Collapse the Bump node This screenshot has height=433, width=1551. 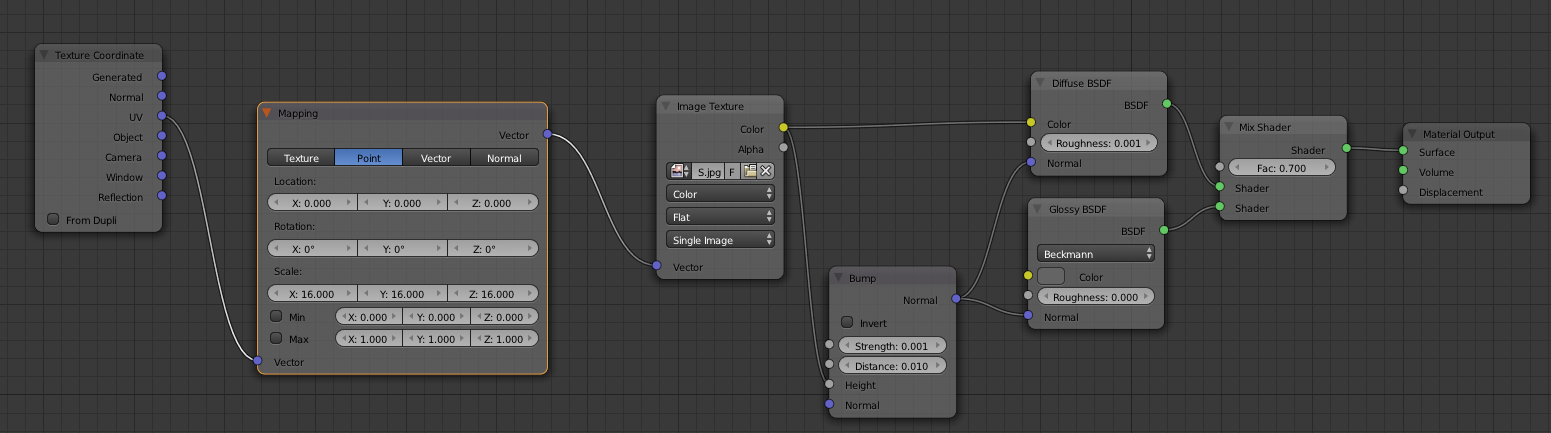[x=840, y=277]
